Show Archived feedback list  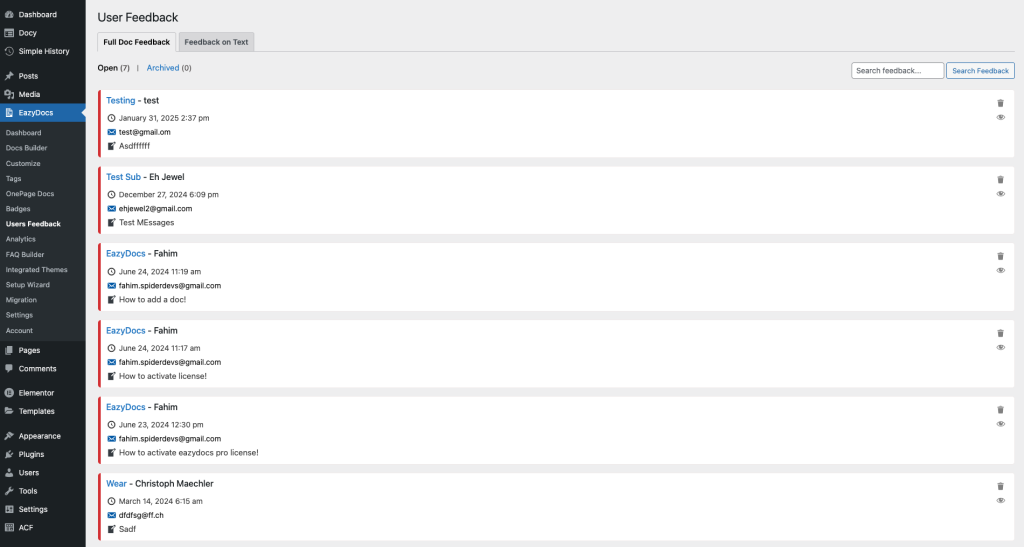pos(163,68)
